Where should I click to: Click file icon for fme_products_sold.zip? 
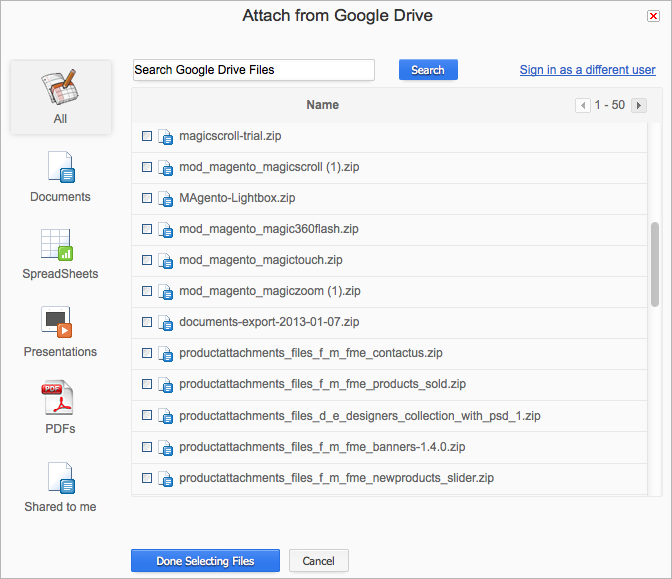[165, 384]
